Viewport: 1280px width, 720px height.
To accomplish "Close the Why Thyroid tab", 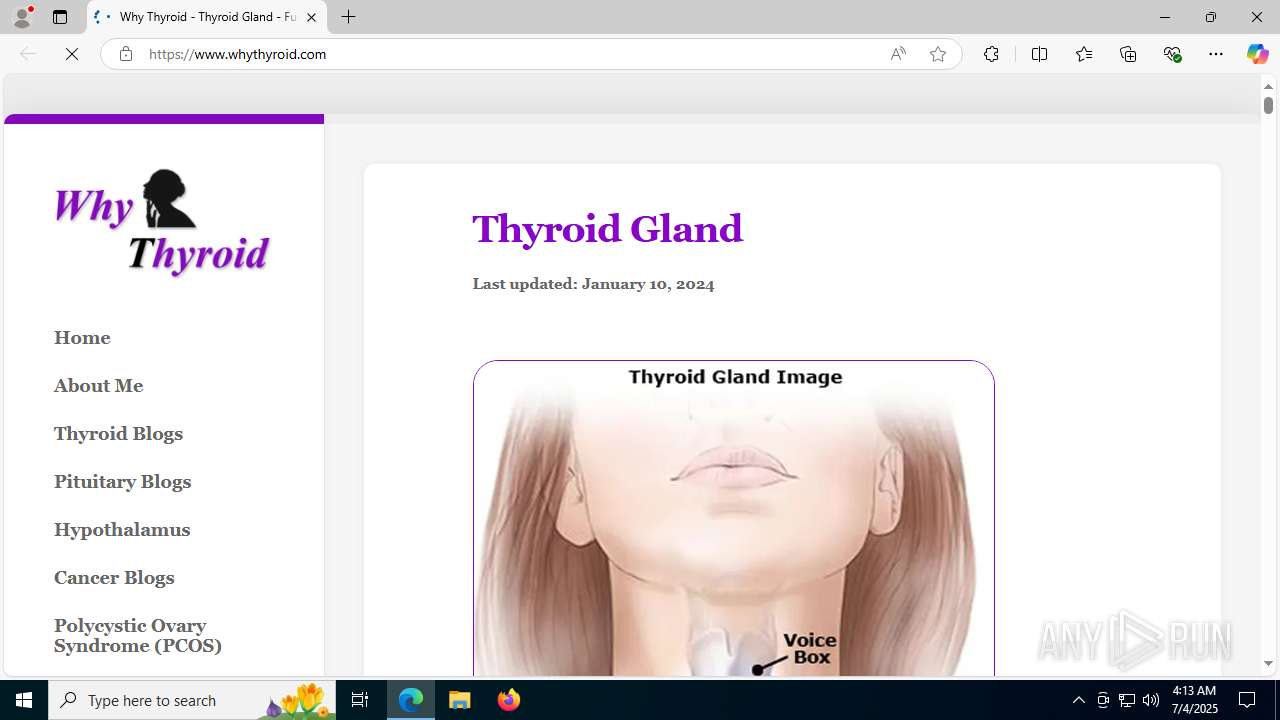I will pyautogui.click(x=311, y=17).
